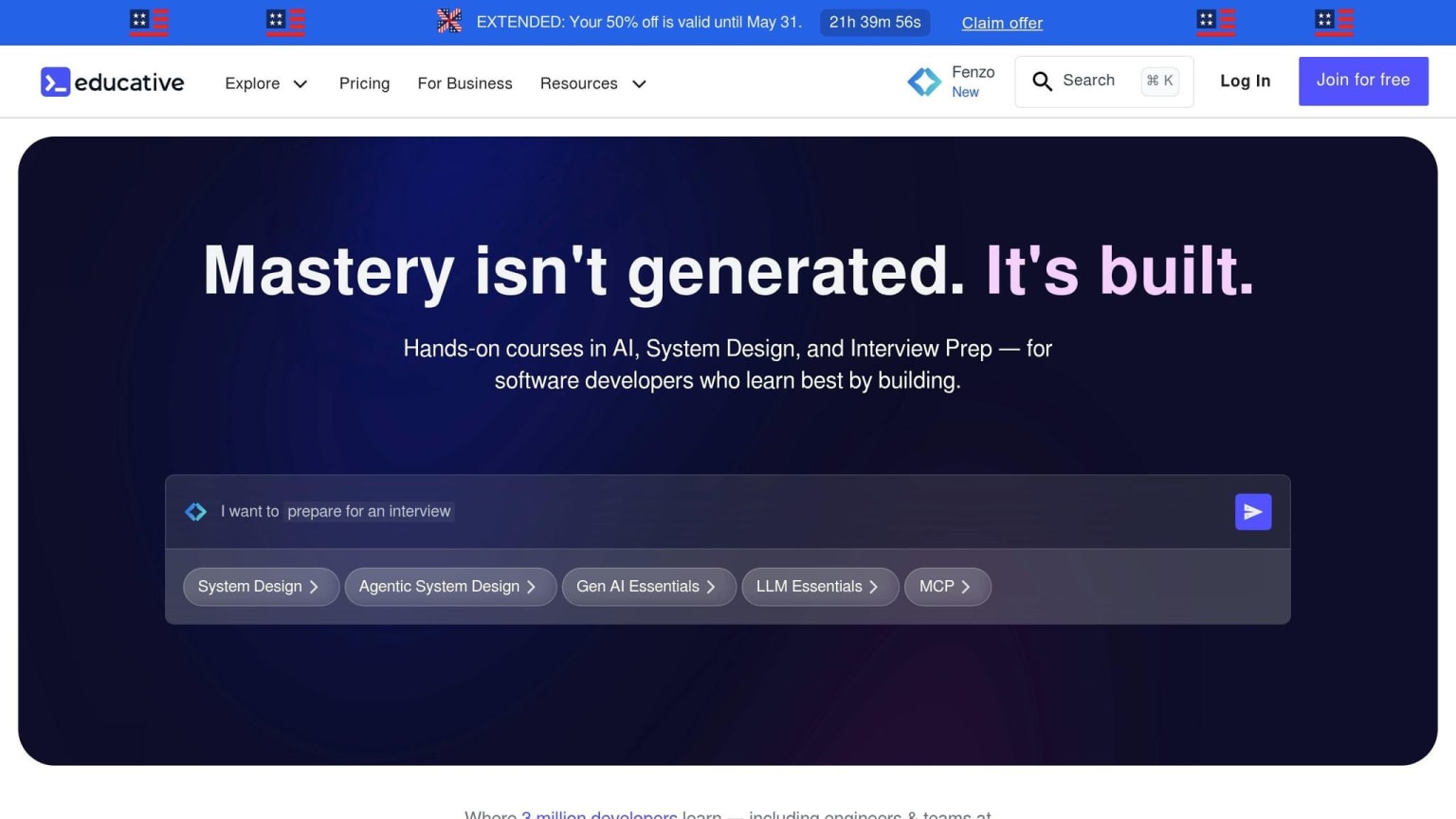Select the Gen AI Essentials chip

tap(648, 587)
